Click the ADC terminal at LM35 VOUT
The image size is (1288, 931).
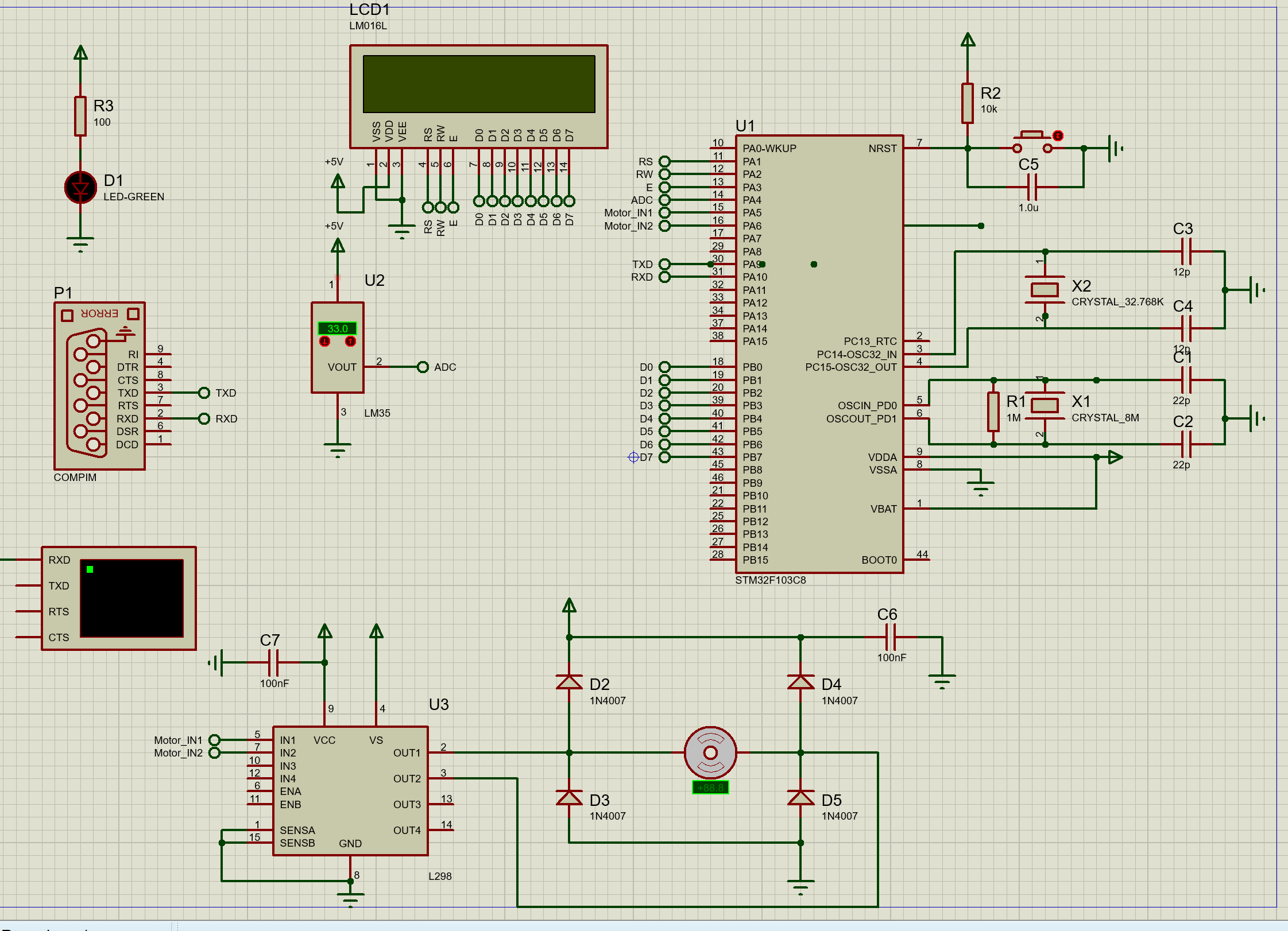click(423, 367)
